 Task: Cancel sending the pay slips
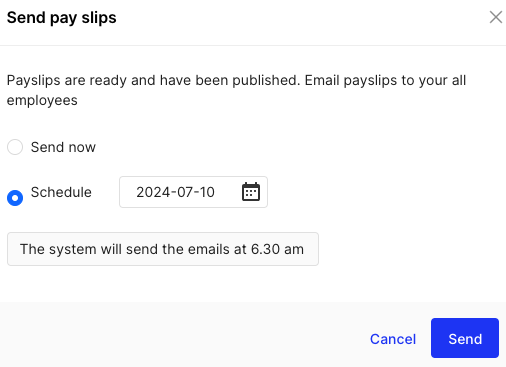393,339
